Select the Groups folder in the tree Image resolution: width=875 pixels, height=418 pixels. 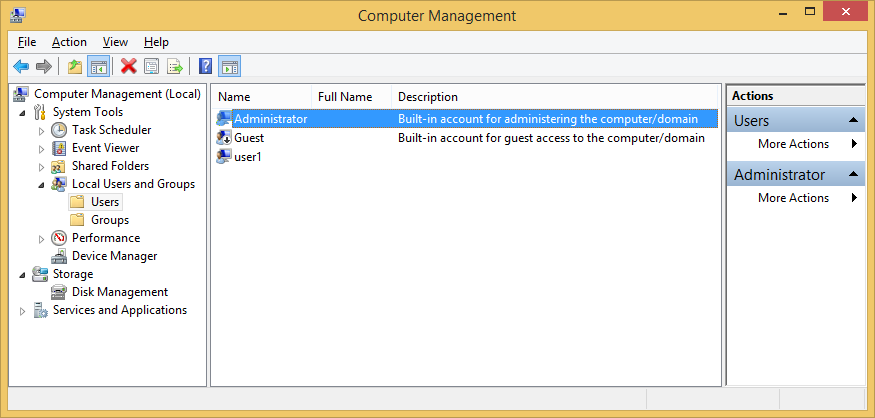coord(110,220)
